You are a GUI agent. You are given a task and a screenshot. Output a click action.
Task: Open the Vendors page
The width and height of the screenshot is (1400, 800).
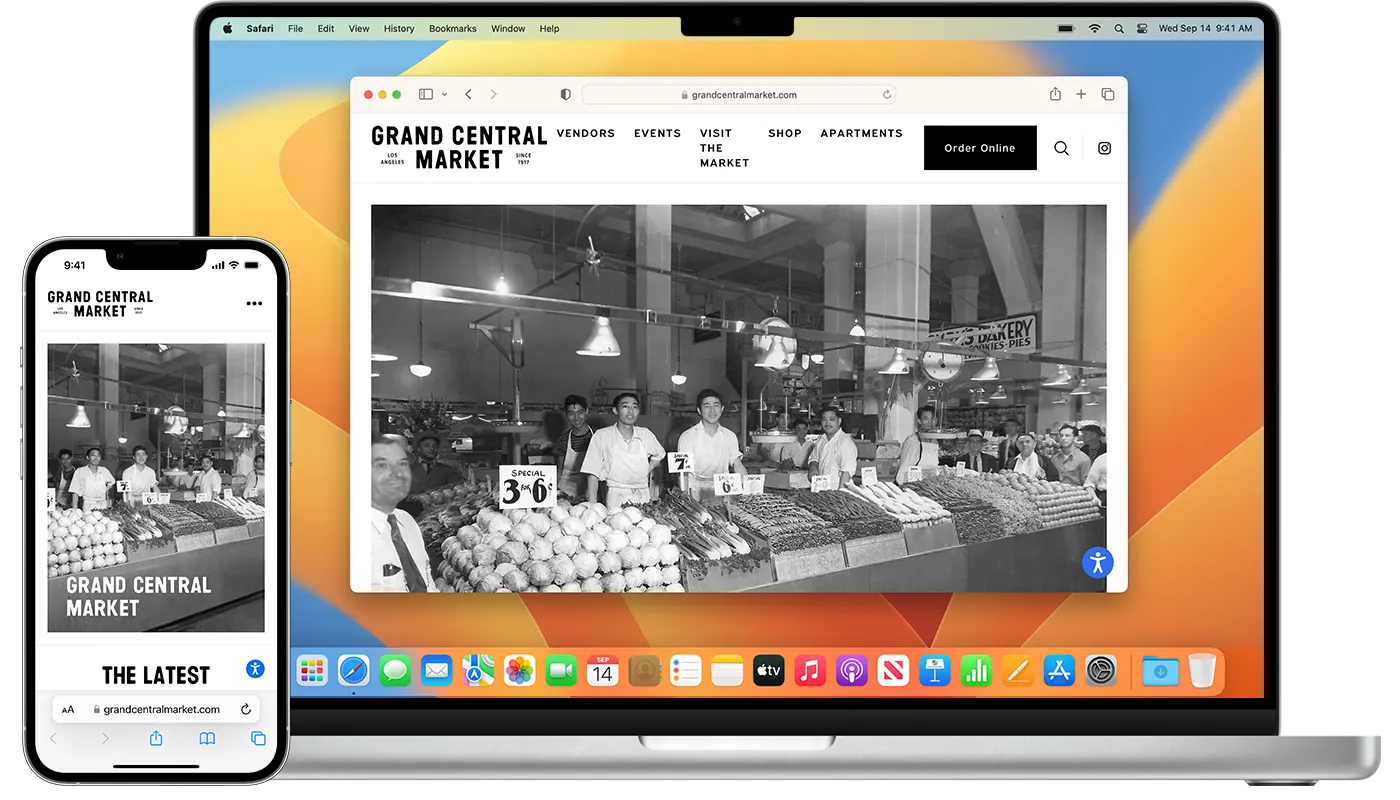point(586,133)
